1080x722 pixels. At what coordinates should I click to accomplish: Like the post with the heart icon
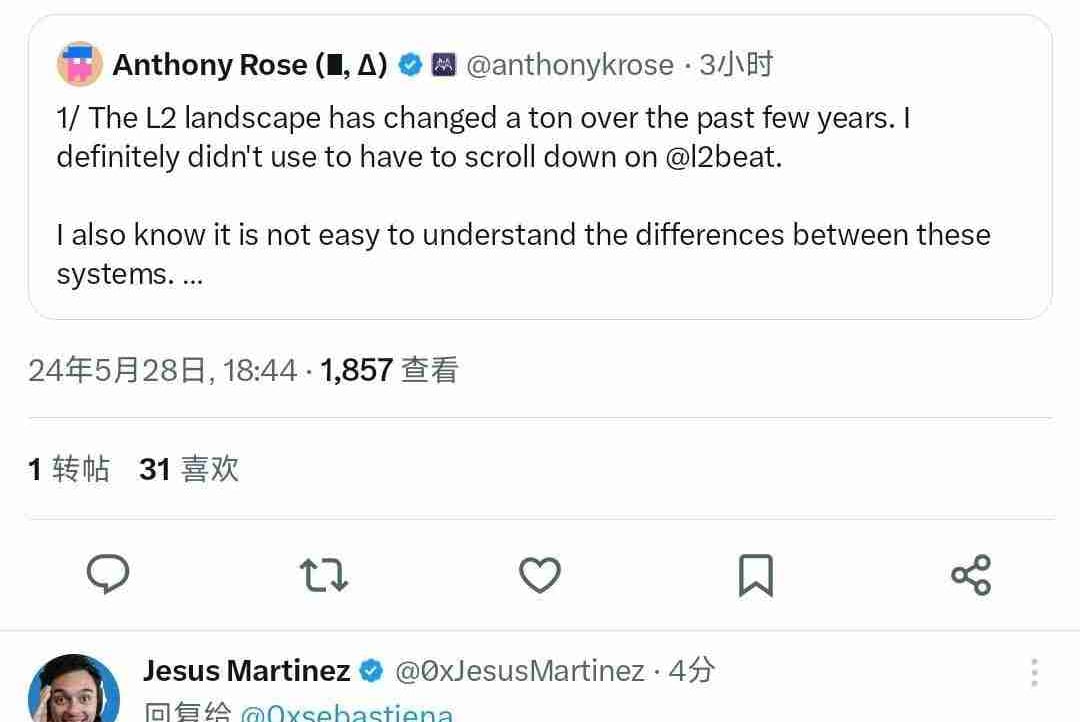coord(540,575)
